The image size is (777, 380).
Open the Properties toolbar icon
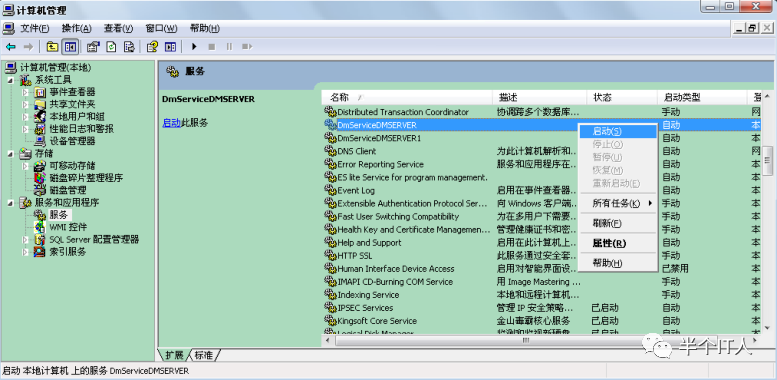(93, 47)
